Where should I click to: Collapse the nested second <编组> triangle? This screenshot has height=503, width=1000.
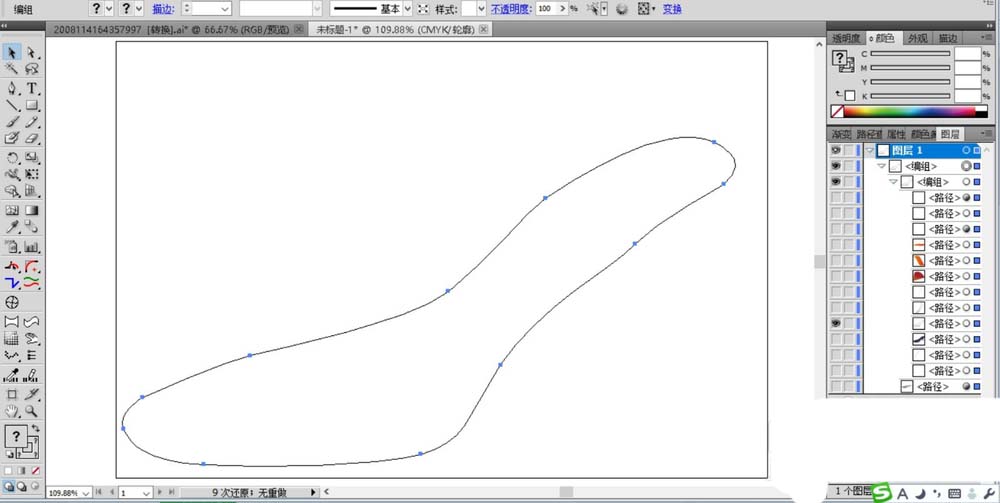[x=893, y=182]
